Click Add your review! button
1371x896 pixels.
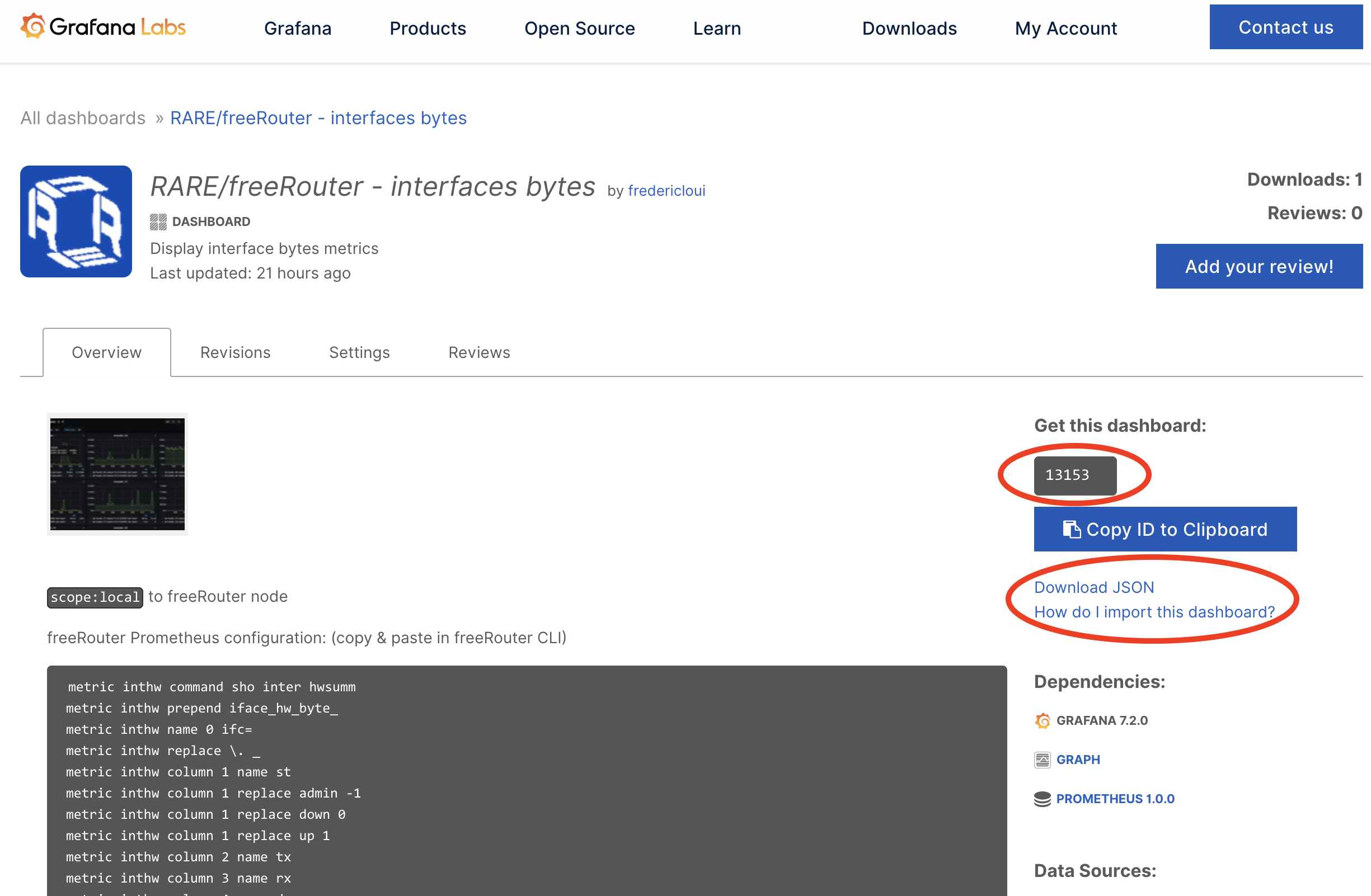pos(1259,267)
